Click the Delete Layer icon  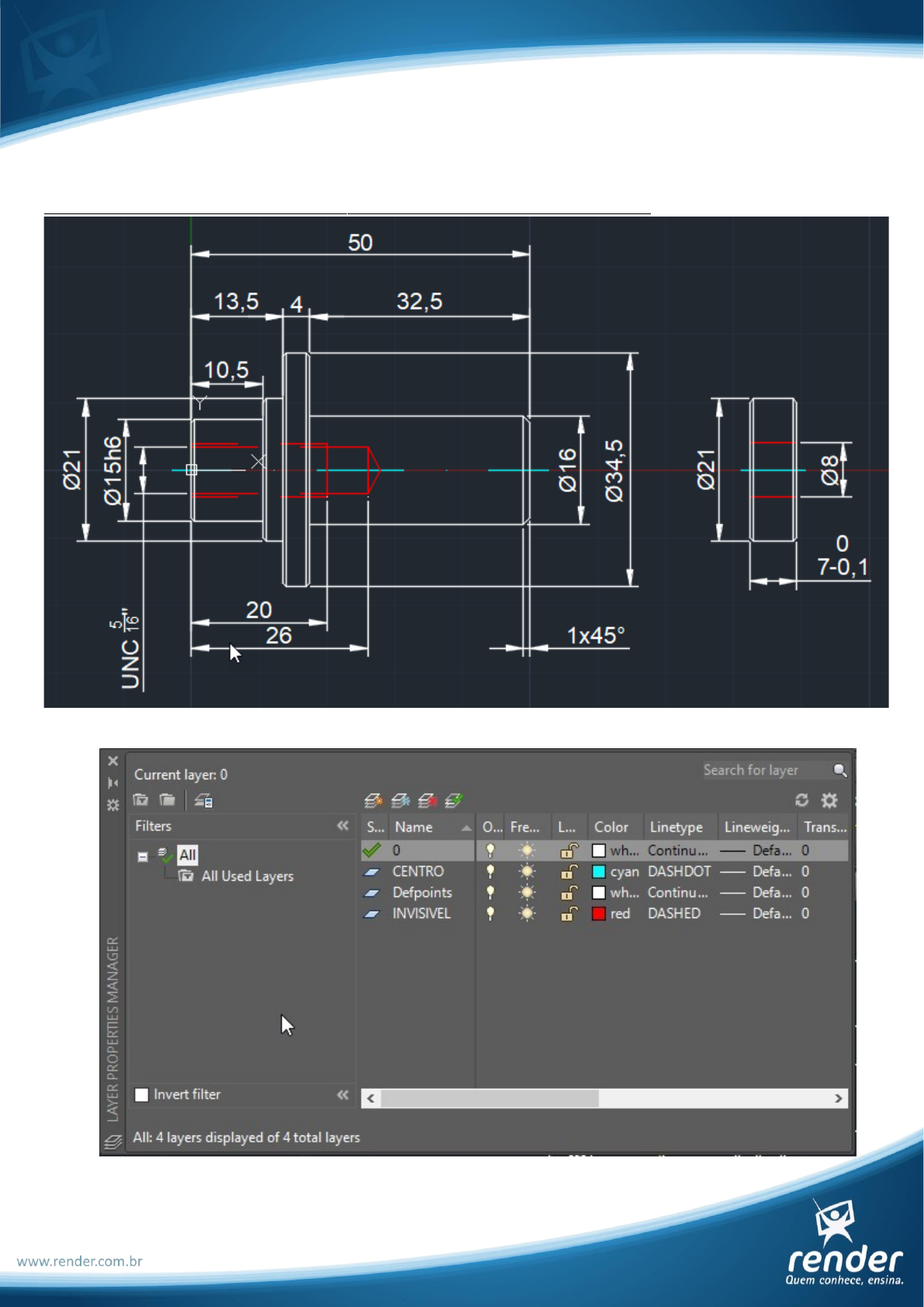click(427, 800)
